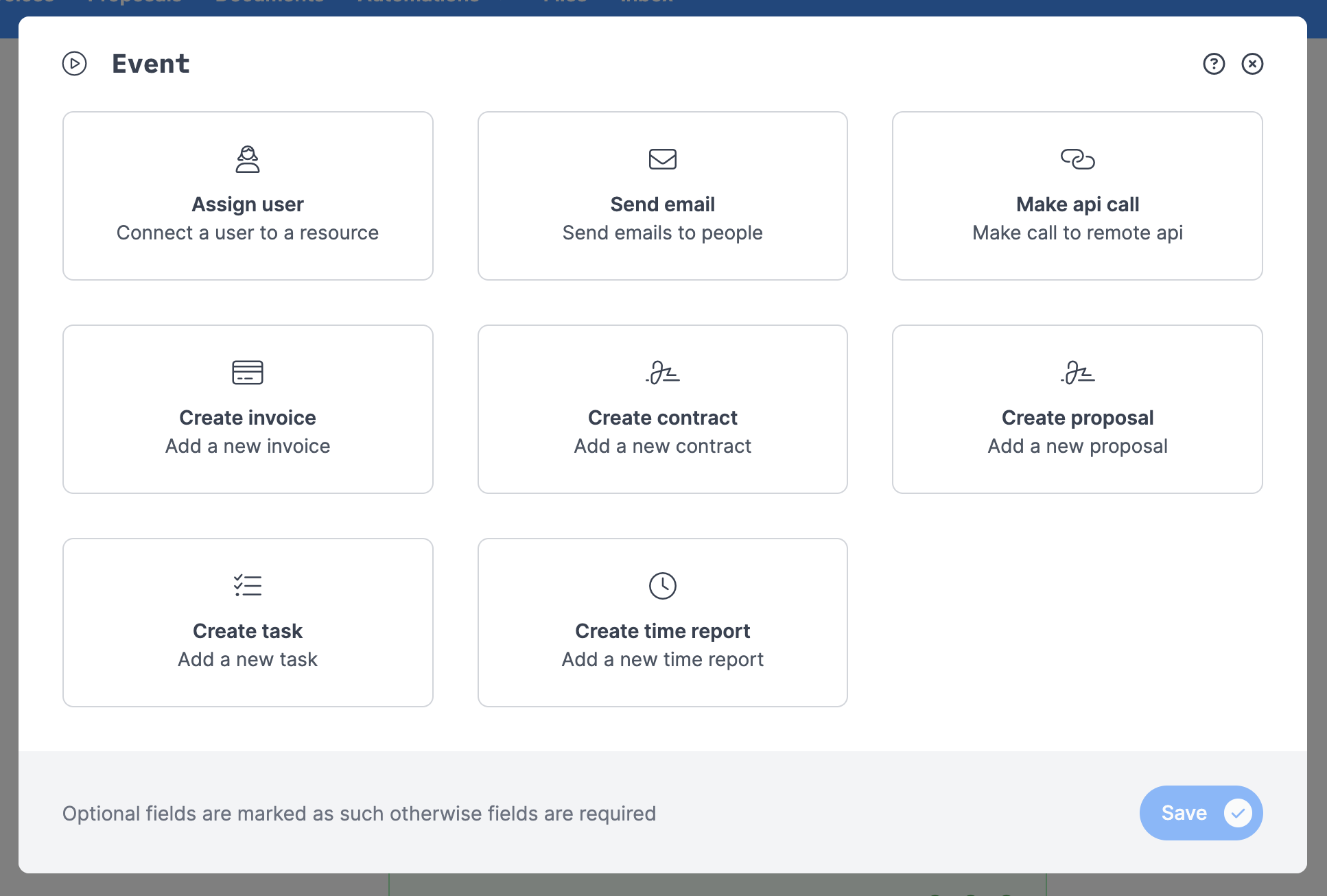Click the Create task checklist icon
The height and width of the screenshot is (896, 1327).
pyautogui.click(x=248, y=586)
